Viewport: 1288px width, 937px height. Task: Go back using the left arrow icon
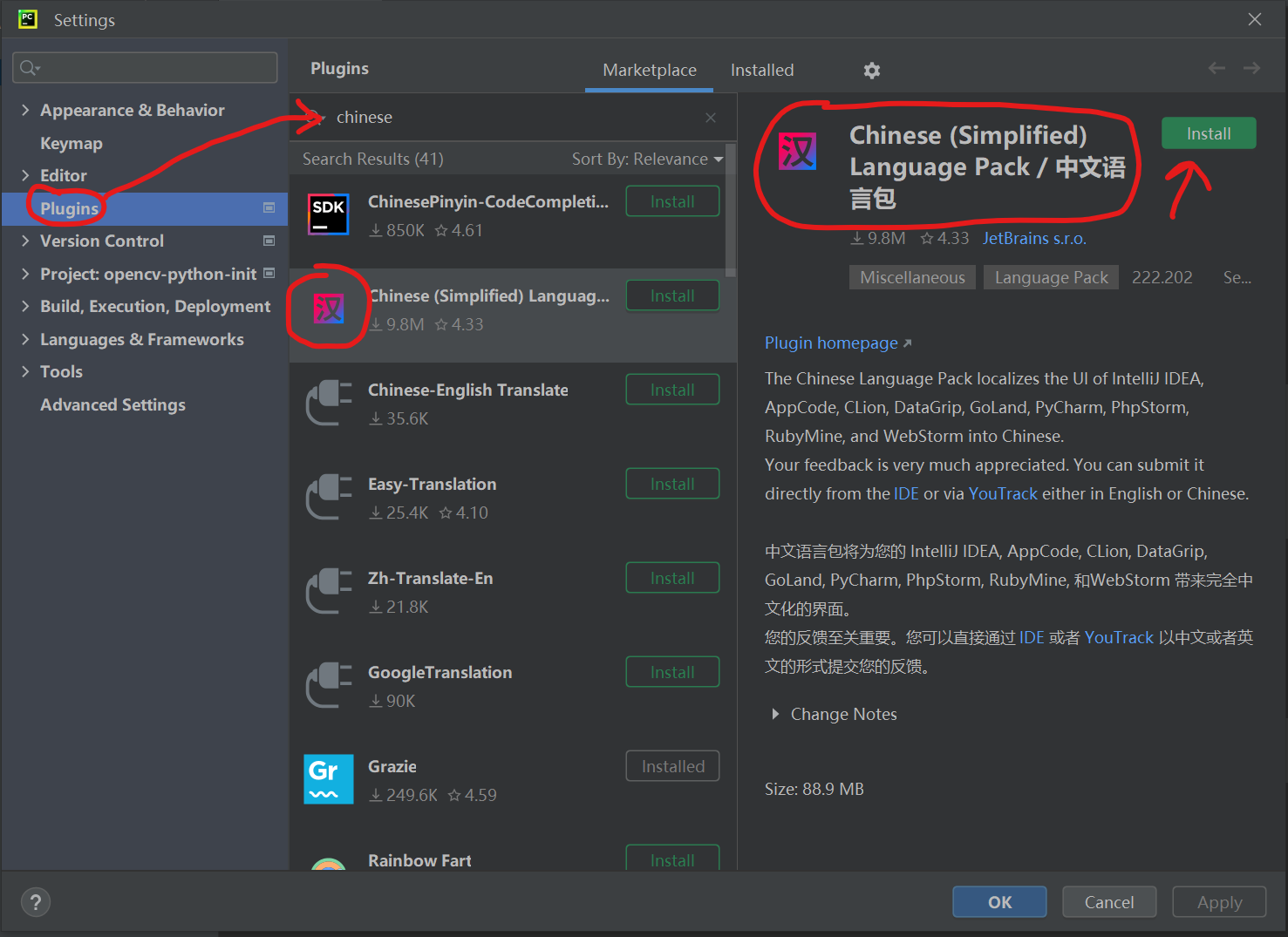point(1216,68)
